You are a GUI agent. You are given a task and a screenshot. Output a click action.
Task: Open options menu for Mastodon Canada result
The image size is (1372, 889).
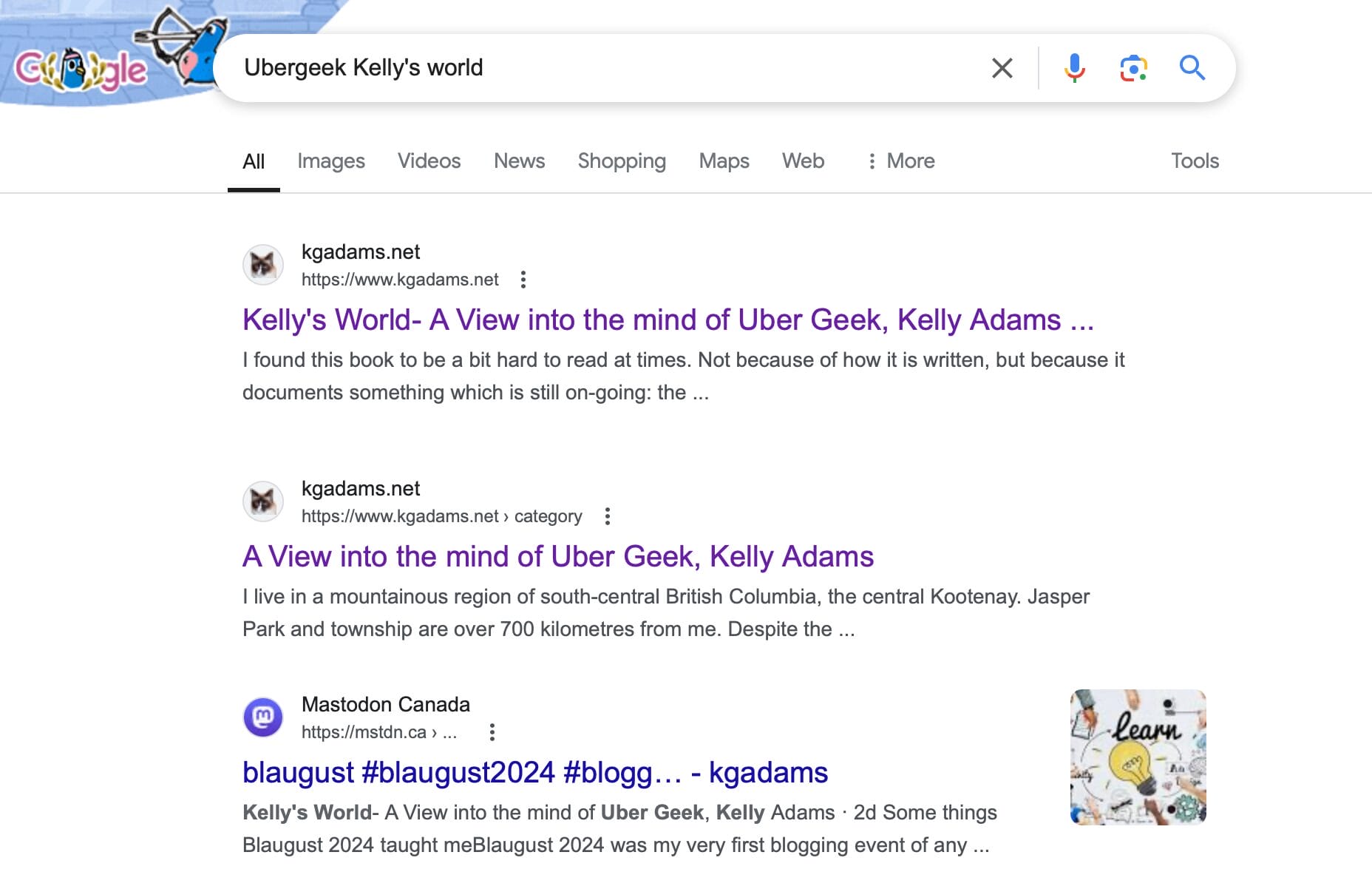click(x=492, y=732)
